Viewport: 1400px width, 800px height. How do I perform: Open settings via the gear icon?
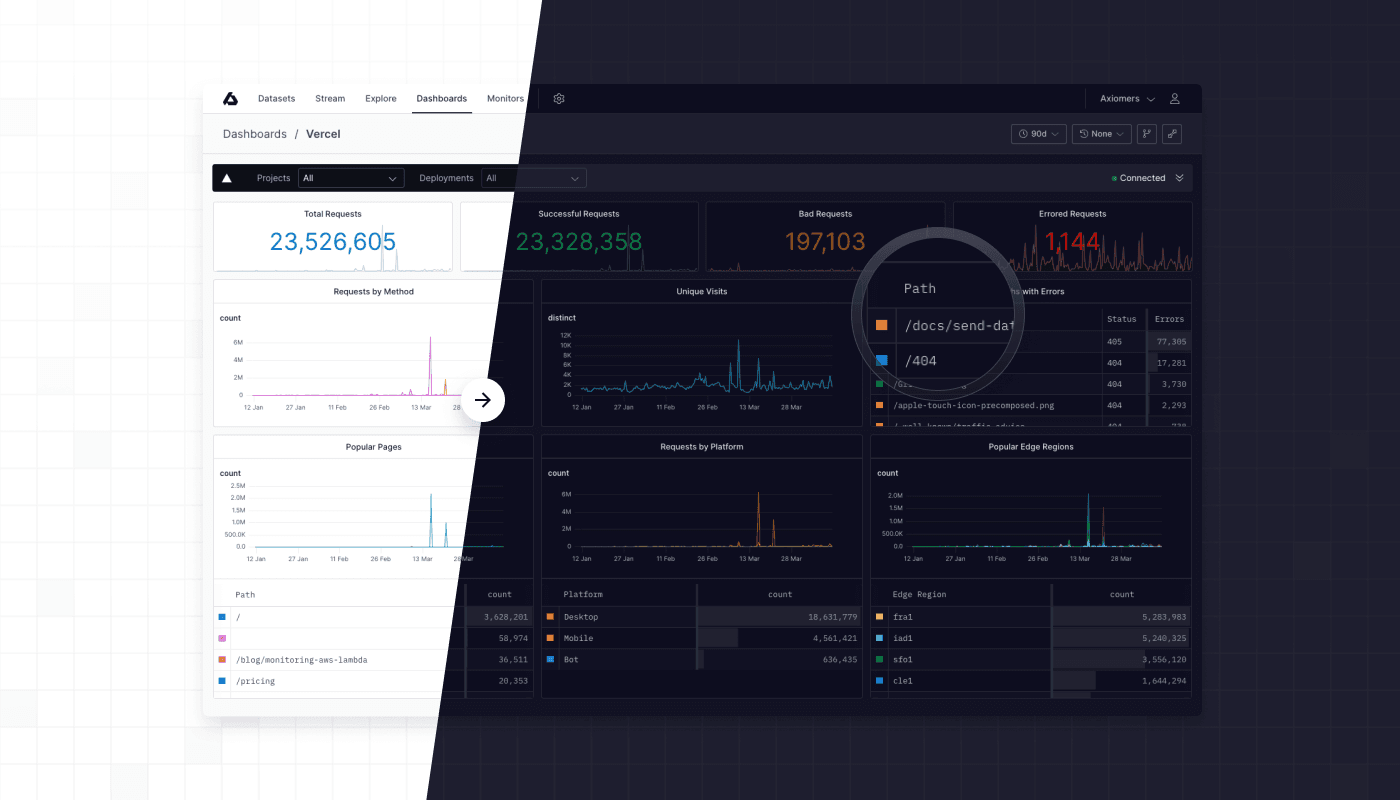tap(559, 99)
